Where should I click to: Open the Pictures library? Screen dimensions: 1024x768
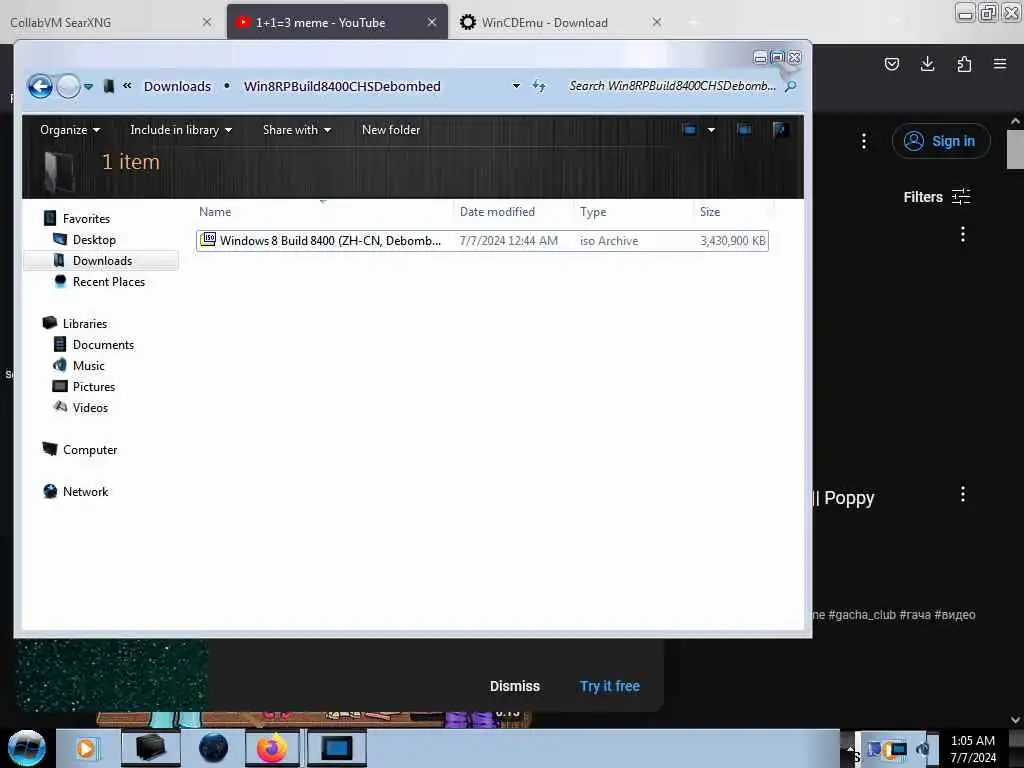click(x=93, y=387)
